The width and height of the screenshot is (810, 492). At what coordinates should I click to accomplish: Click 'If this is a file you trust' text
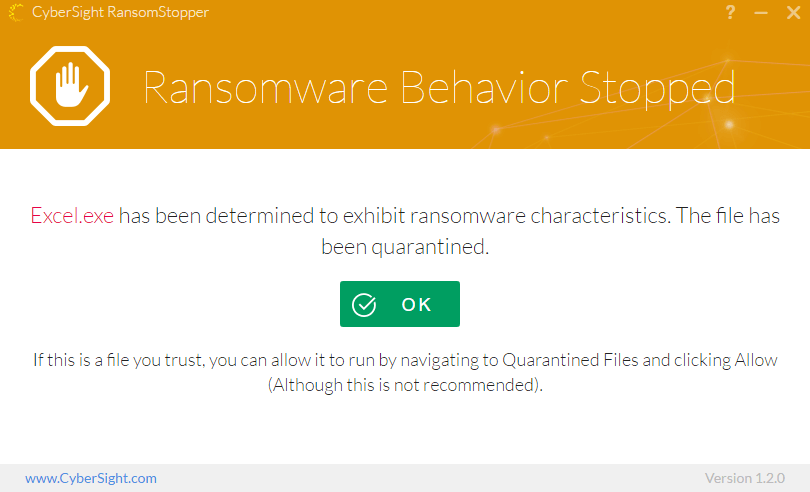[118, 360]
